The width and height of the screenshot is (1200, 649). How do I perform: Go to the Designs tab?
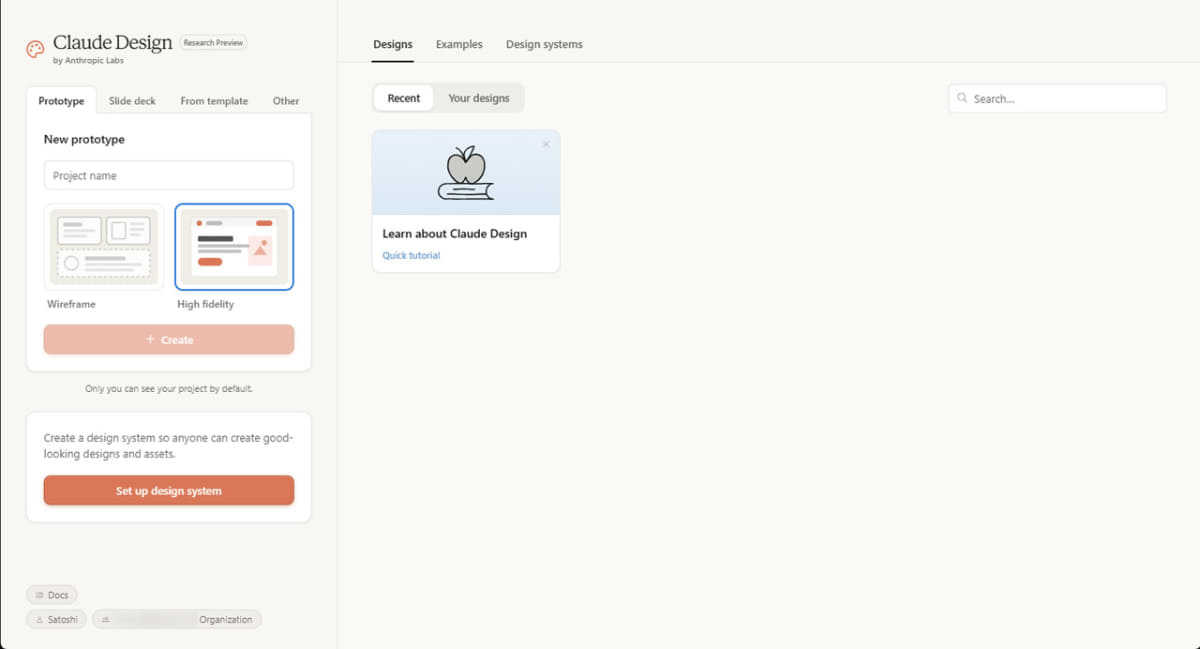pos(393,44)
